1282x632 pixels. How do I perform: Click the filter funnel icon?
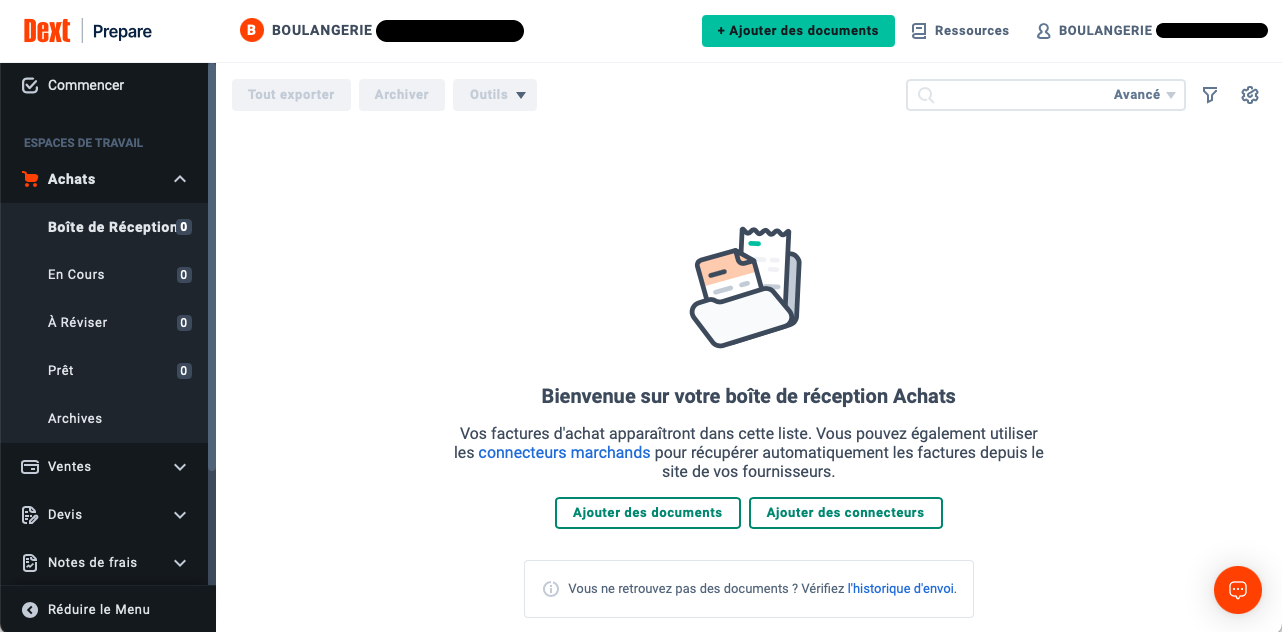(x=1210, y=95)
